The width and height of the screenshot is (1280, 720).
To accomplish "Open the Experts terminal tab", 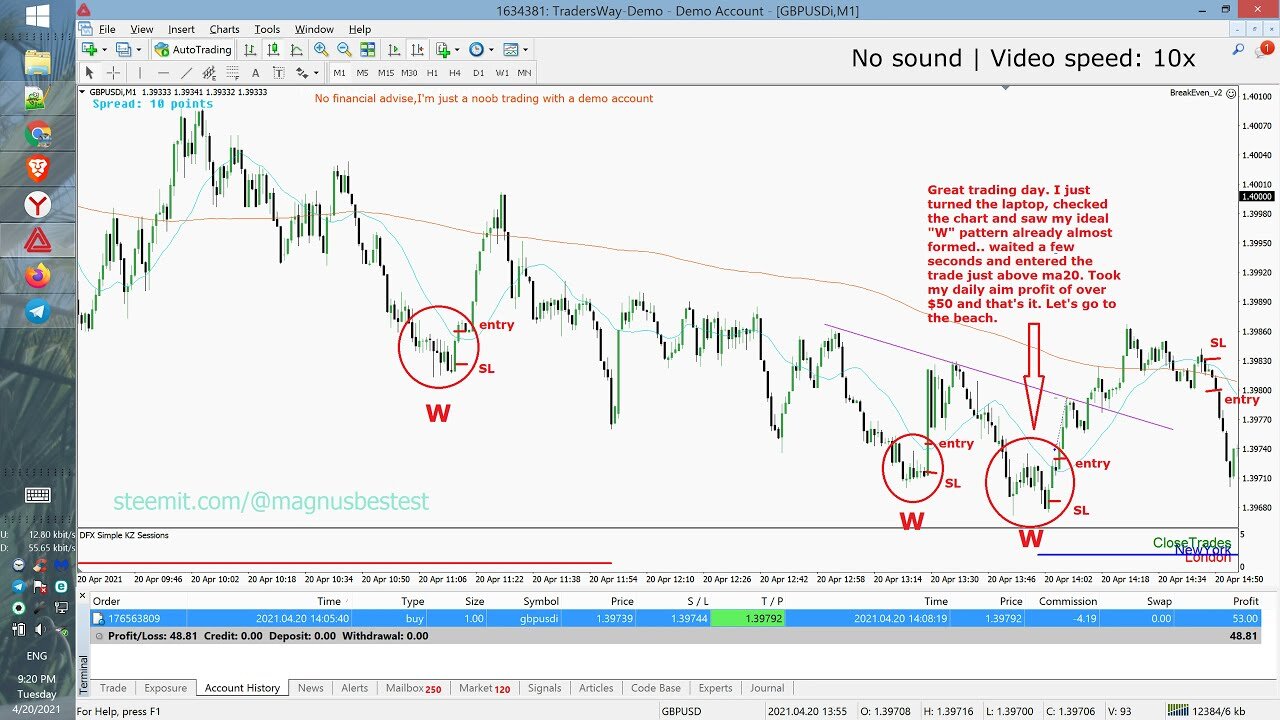I will pyautogui.click(x=716, y=688).
